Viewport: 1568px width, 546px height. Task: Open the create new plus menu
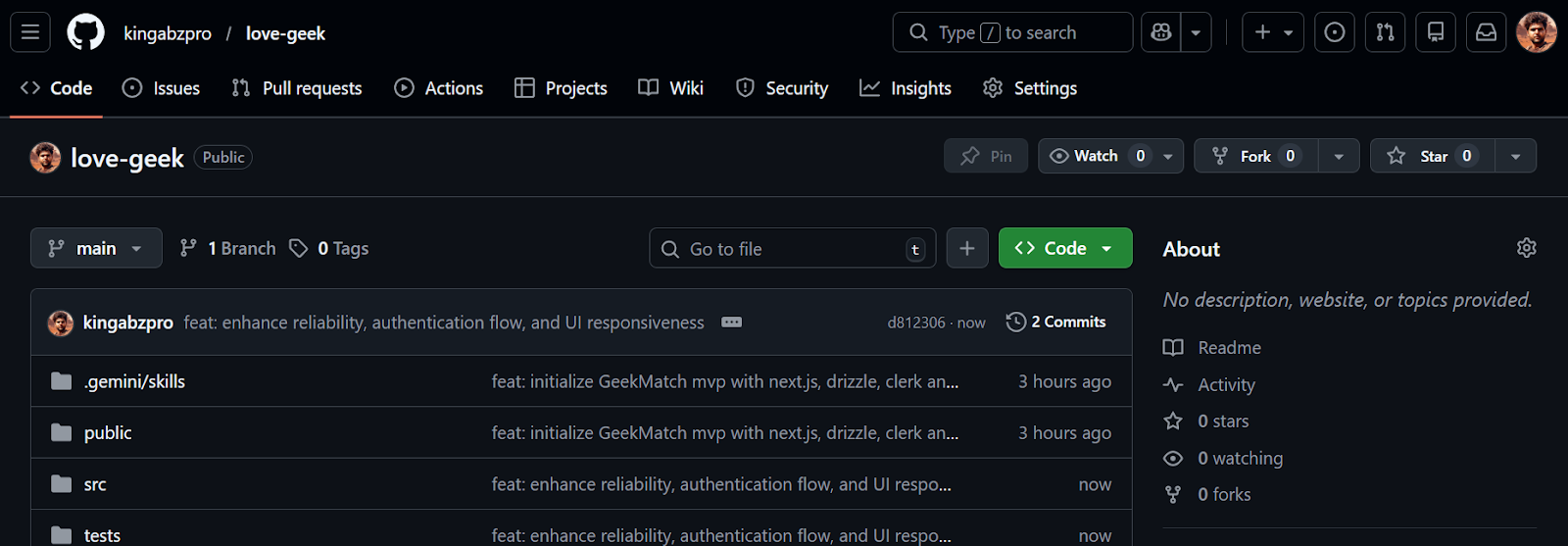click(1273, 32)
